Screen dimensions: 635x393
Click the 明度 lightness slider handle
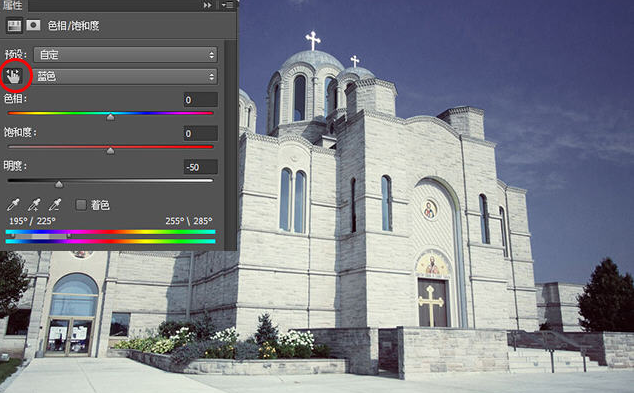tap(59, 184)
